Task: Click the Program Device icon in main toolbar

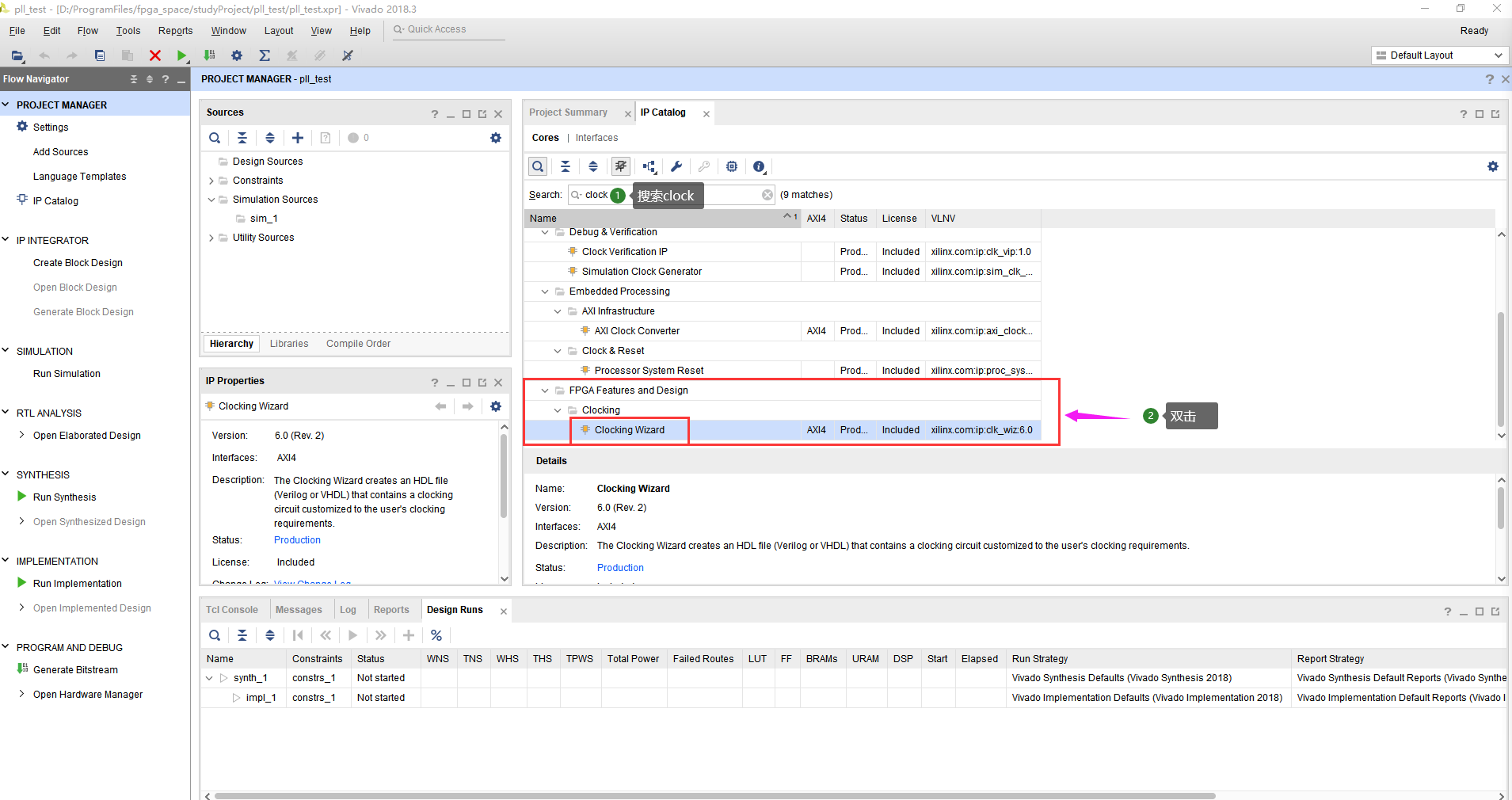Action: 209,55
